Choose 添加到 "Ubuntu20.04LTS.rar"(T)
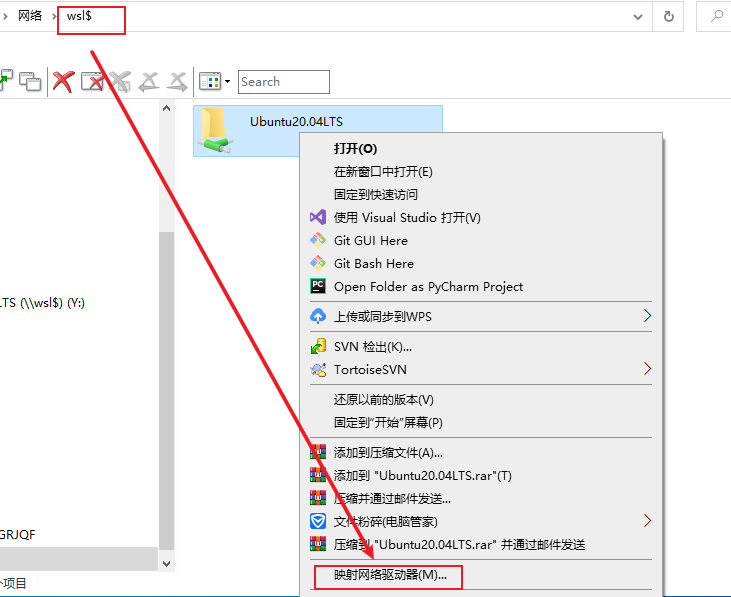This screenshot has height=597, width=731. pos(481,476)
